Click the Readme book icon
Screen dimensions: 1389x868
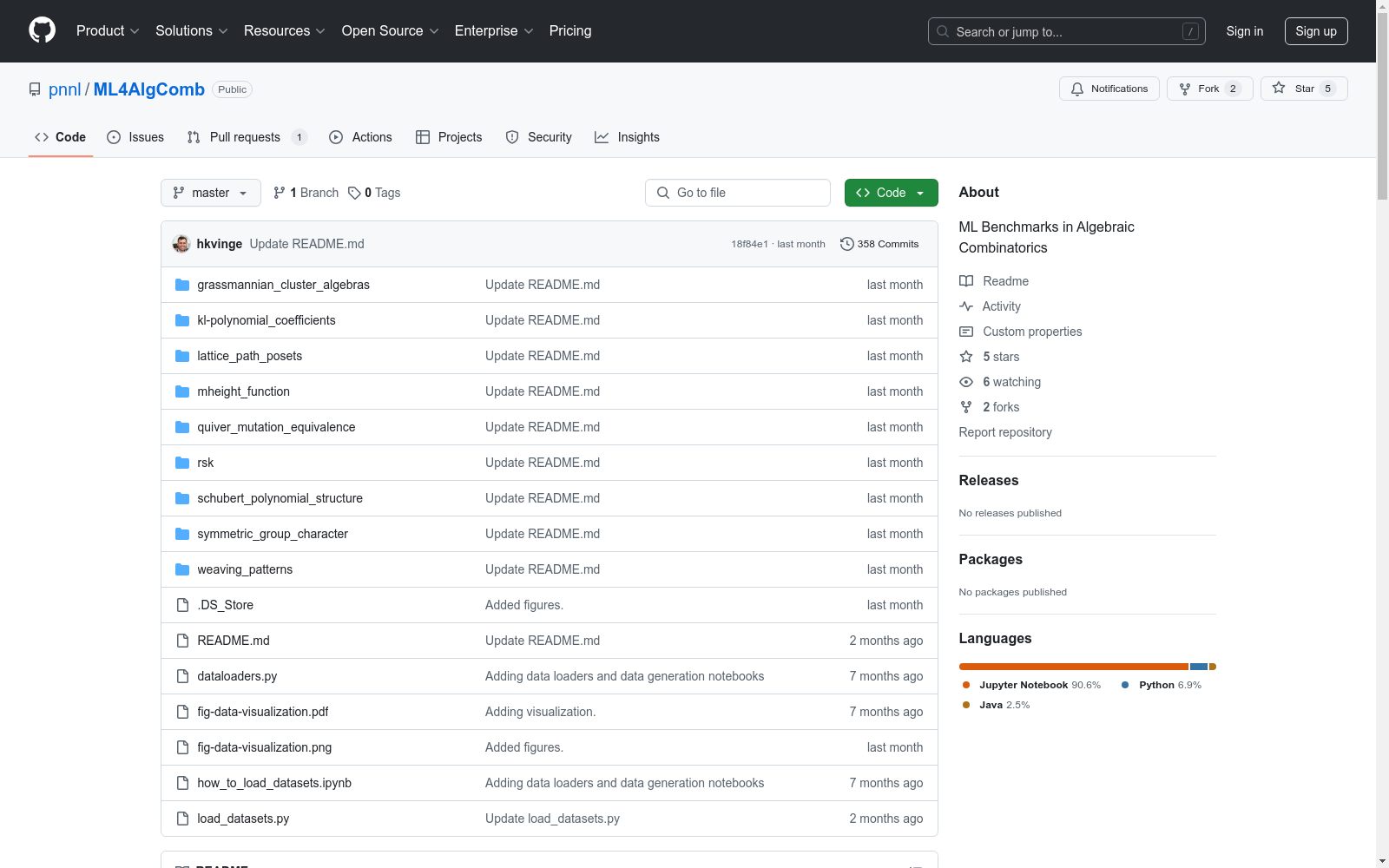click(x=966, y=281)
